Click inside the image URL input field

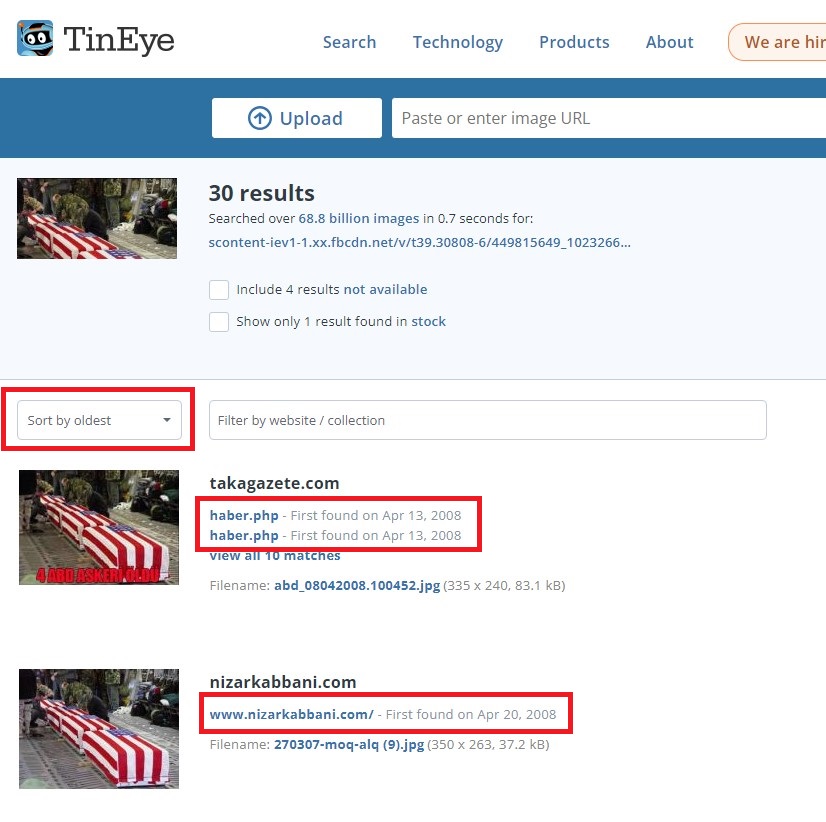[608, 118]
